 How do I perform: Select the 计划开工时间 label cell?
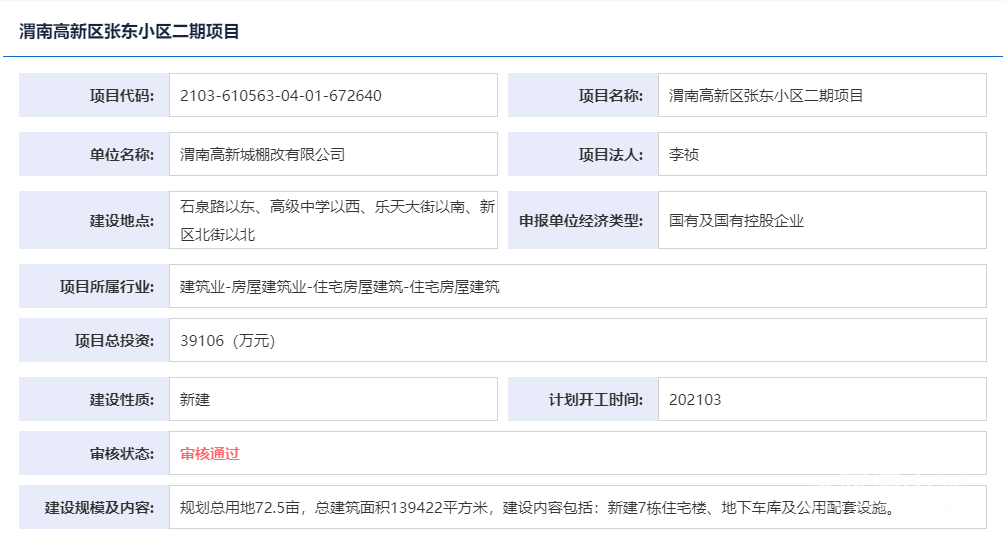[583, 400]
